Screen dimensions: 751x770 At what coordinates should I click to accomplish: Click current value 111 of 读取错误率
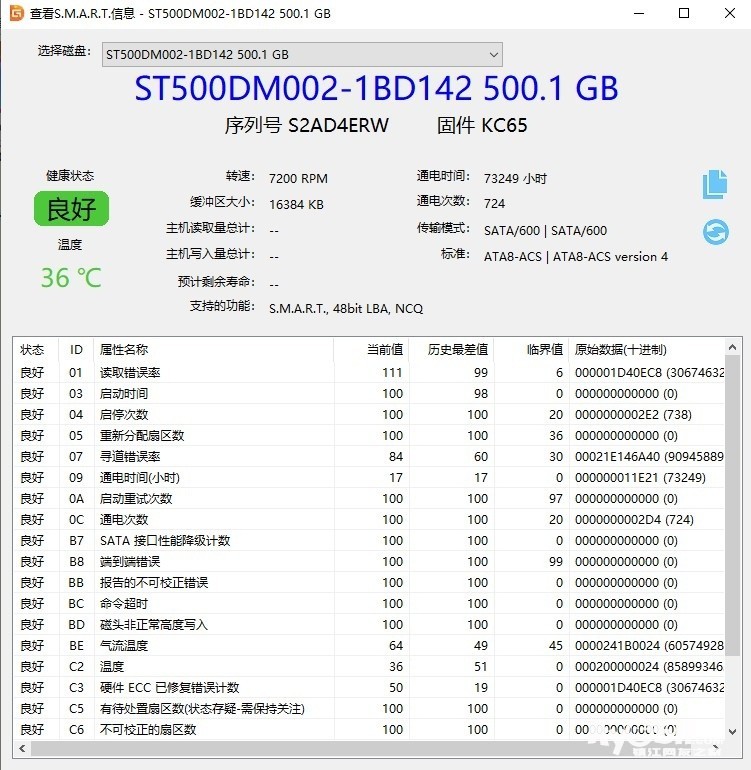(392, 372)
